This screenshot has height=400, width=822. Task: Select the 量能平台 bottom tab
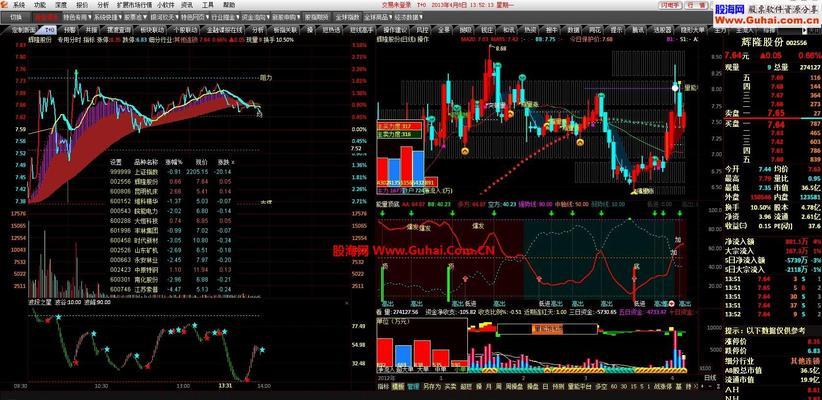click(579, 386)
